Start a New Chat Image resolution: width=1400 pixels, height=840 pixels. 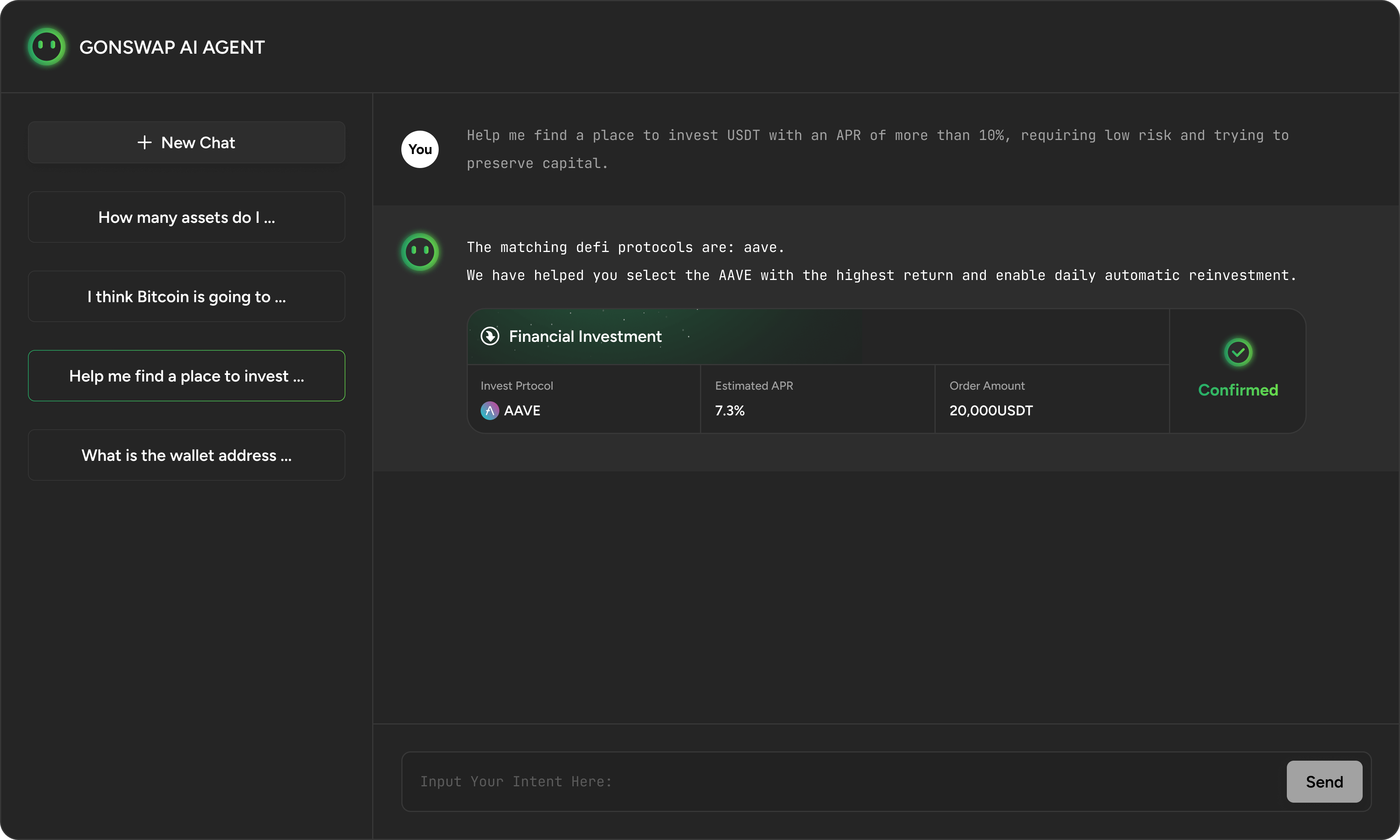coord(186,143)
